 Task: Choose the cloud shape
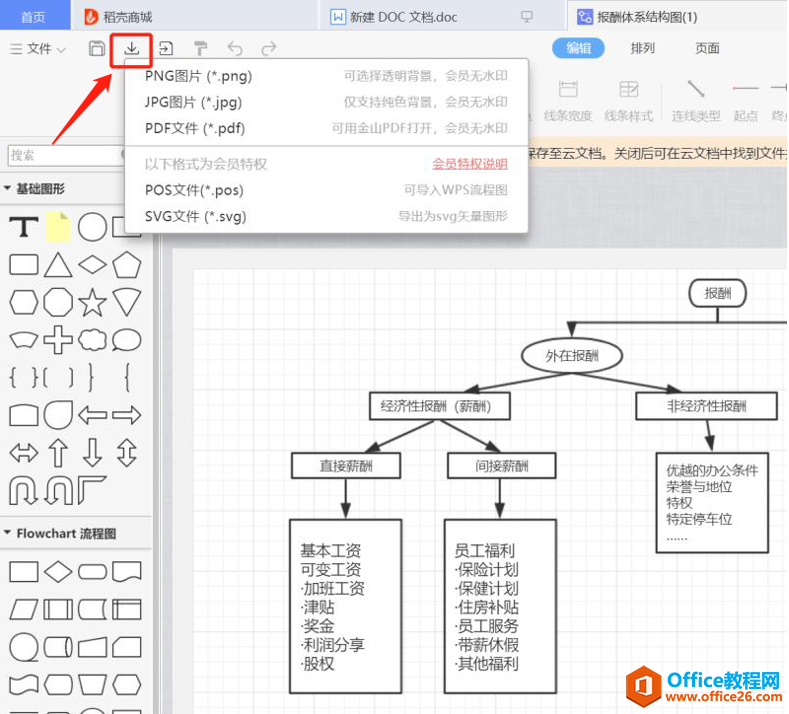[92, 340]
